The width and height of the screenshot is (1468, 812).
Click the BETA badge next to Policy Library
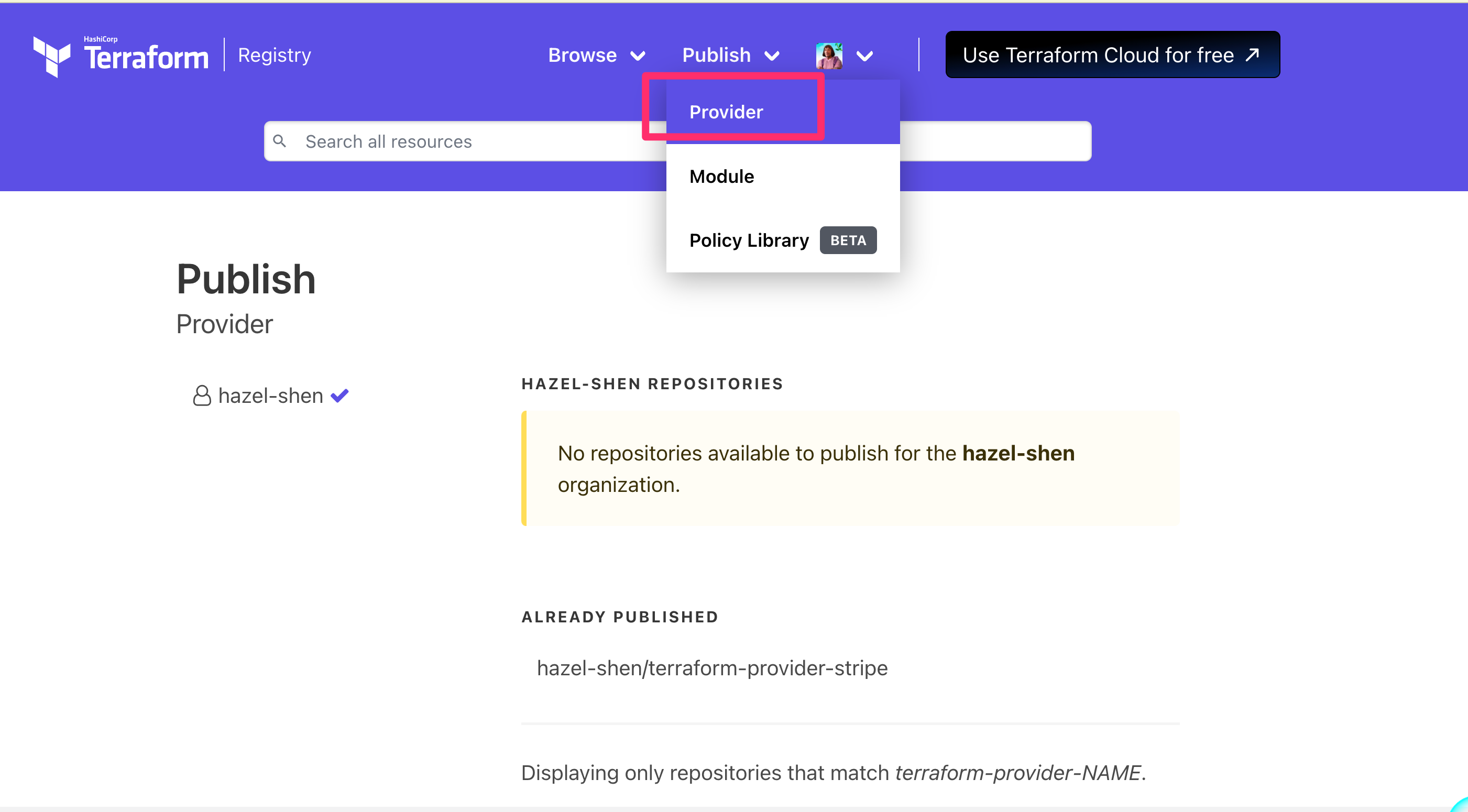pos(847,240)
